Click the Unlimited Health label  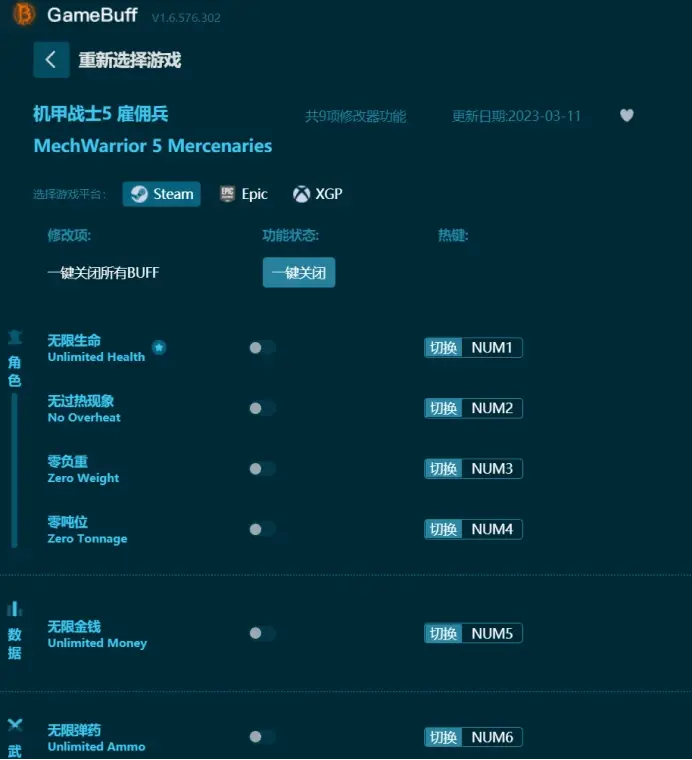[96, 357]
